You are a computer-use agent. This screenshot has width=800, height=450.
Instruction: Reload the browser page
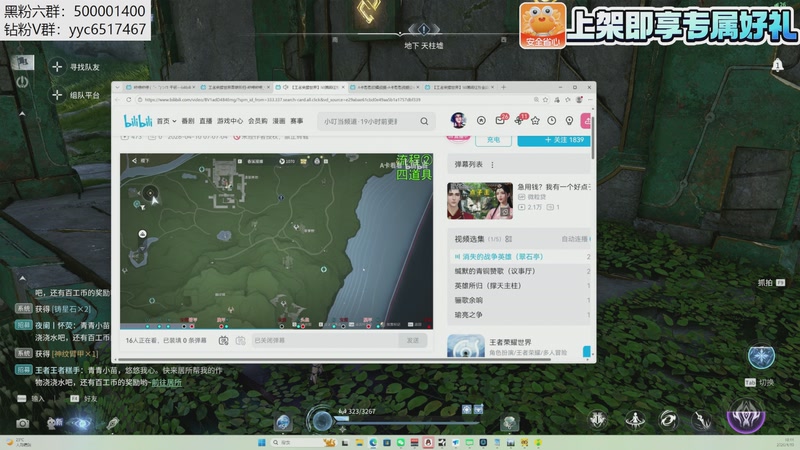click(129, 100)
